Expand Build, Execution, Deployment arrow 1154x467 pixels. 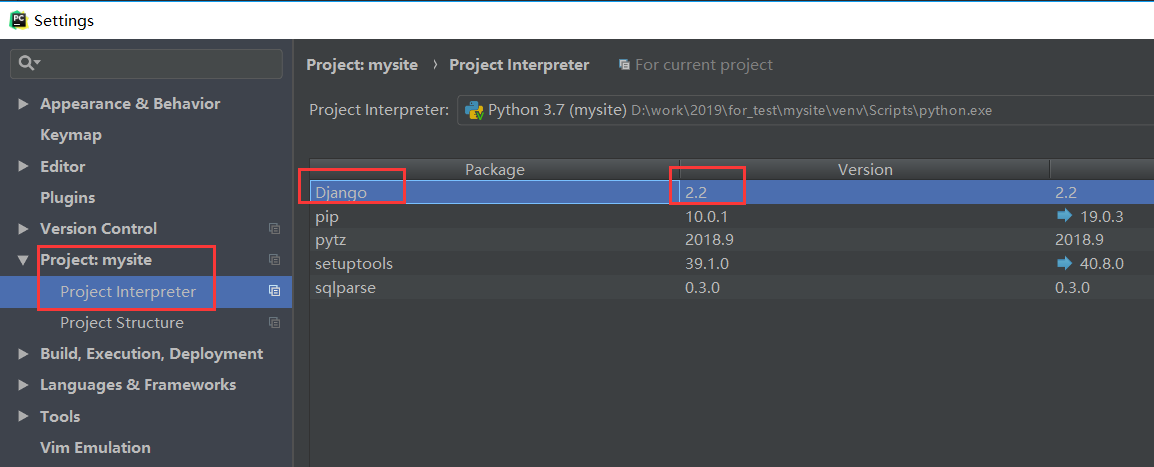(x=24, y=354)
